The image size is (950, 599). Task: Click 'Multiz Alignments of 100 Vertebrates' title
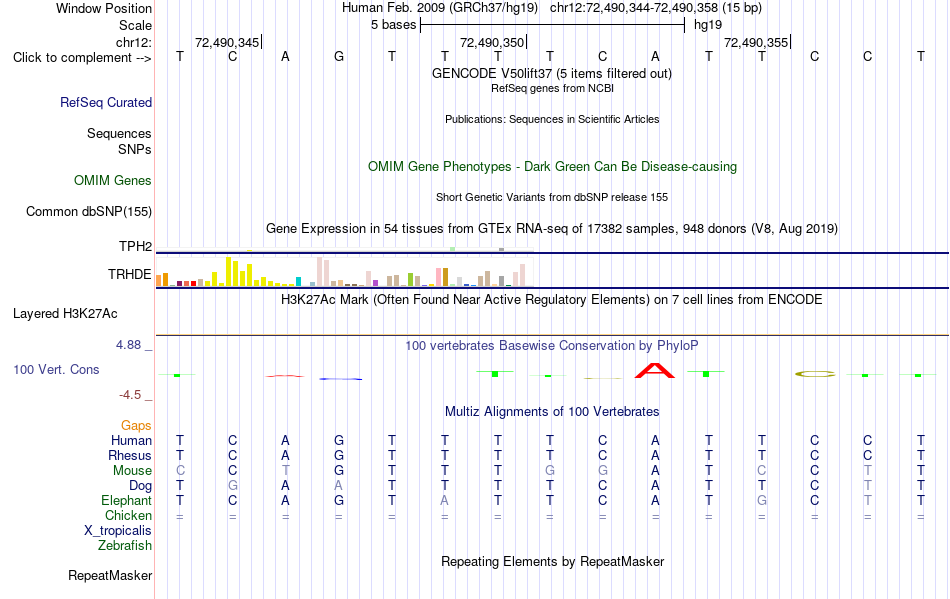(x=552, y=412)
